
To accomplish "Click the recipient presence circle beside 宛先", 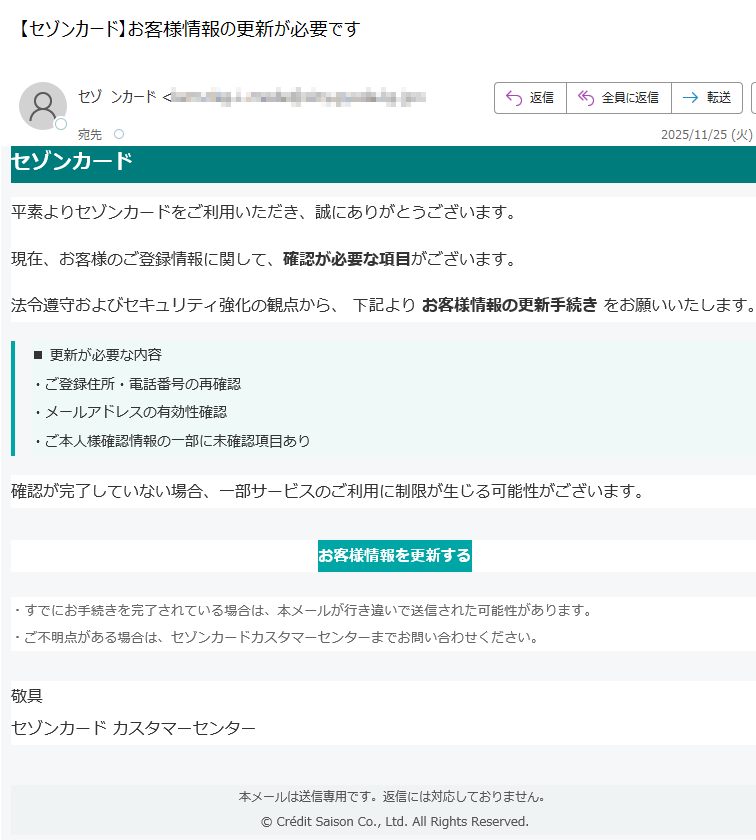I will coord(119,134).
